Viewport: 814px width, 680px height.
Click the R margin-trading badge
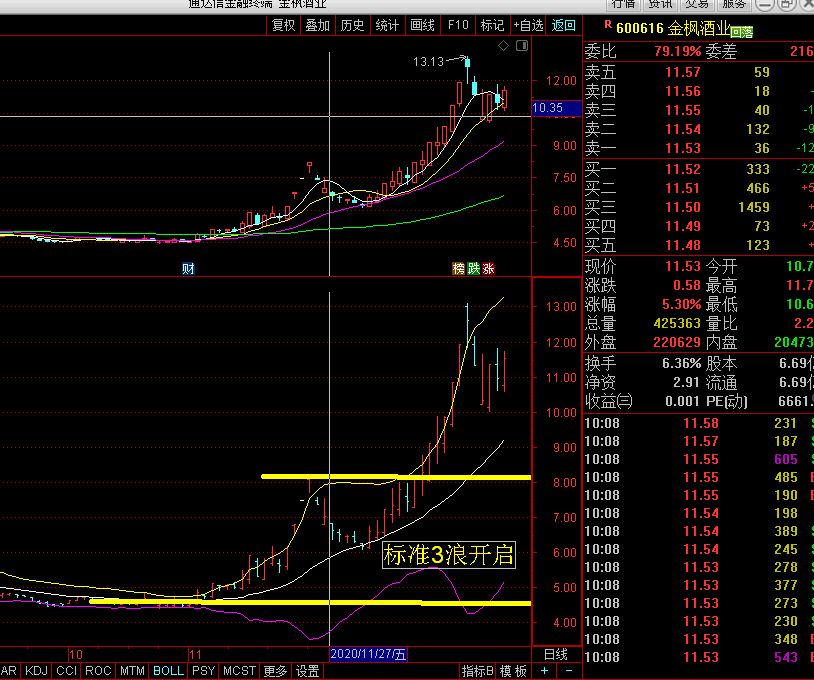point(608,24)
